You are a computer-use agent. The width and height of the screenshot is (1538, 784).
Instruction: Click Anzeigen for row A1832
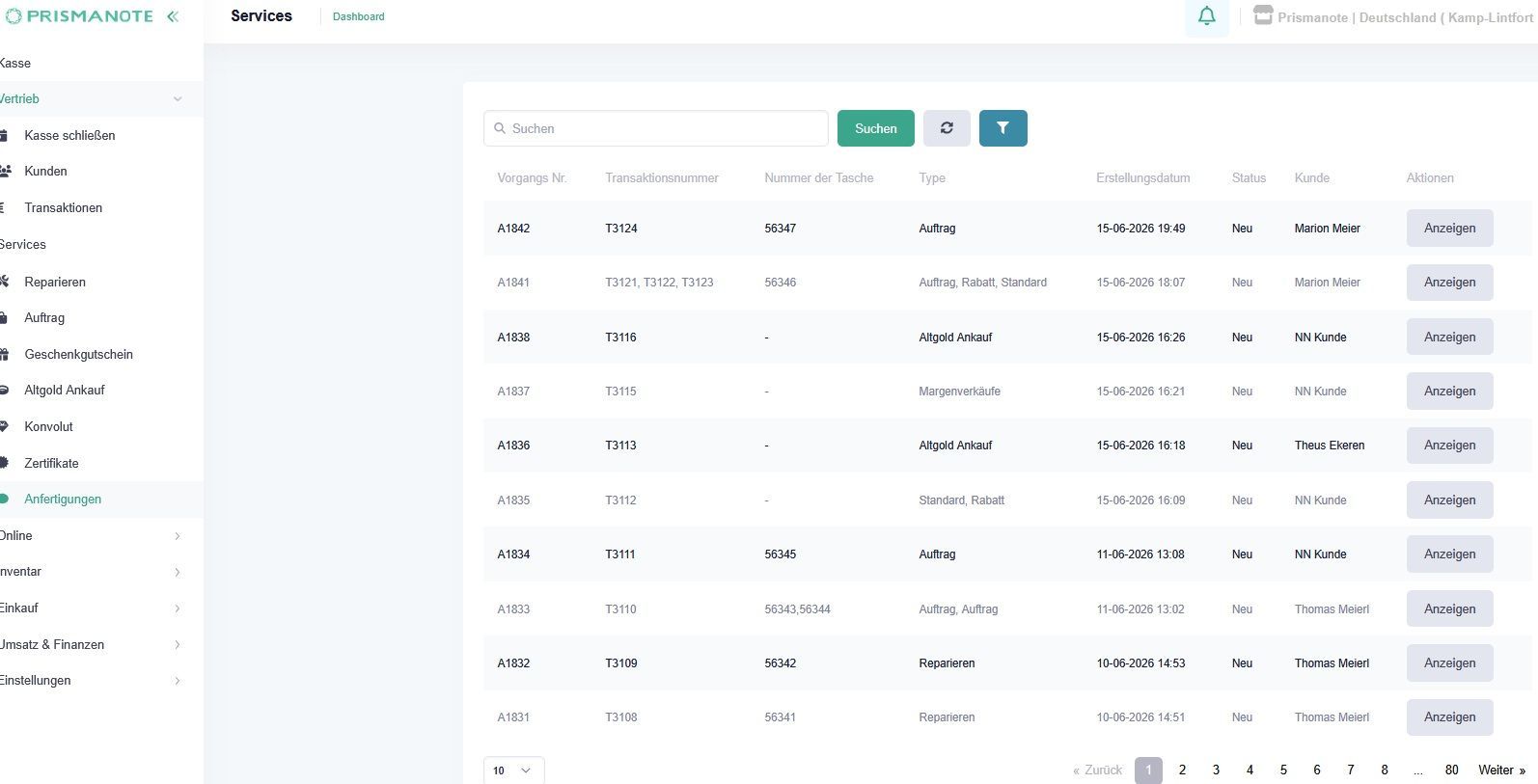click(x=1449, y=663)
